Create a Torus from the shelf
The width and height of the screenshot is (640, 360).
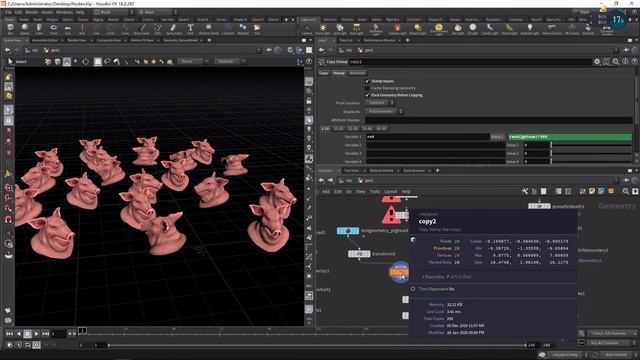tap(53, 29)
